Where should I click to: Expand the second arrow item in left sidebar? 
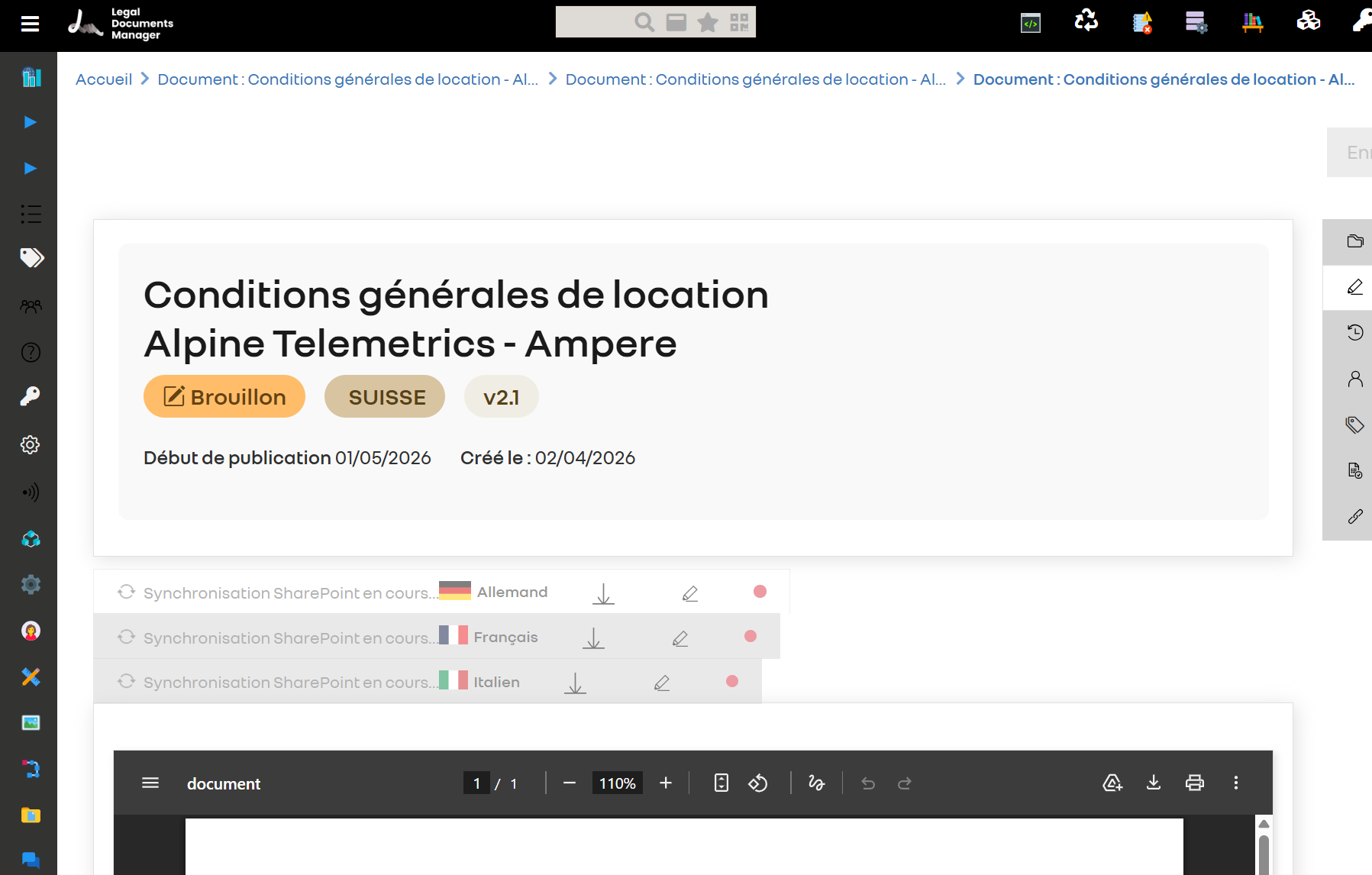31,168
